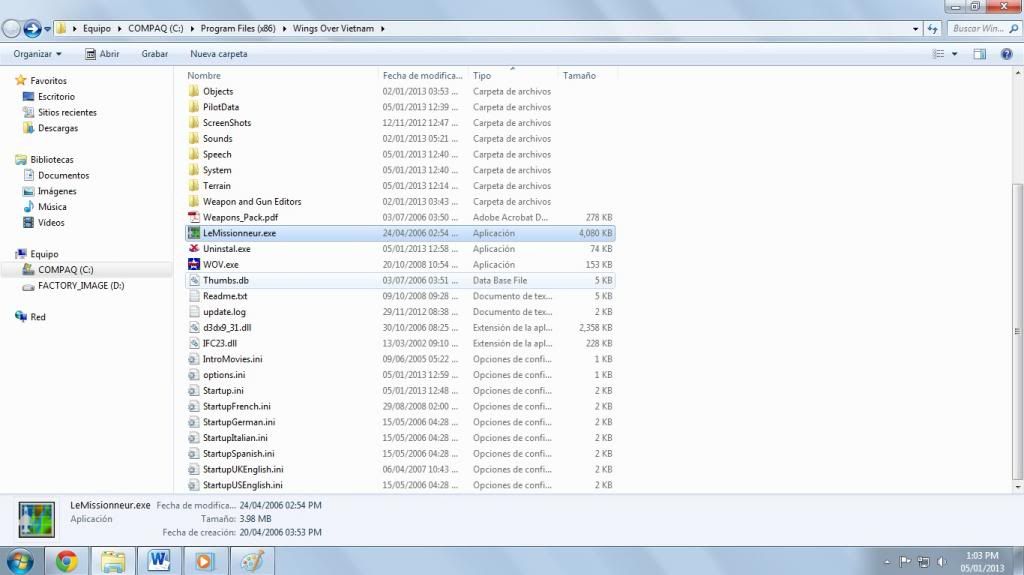Screen dimensions: 1024x575
Task: Click the PilotData folder icon
Action: coord(193,107)
